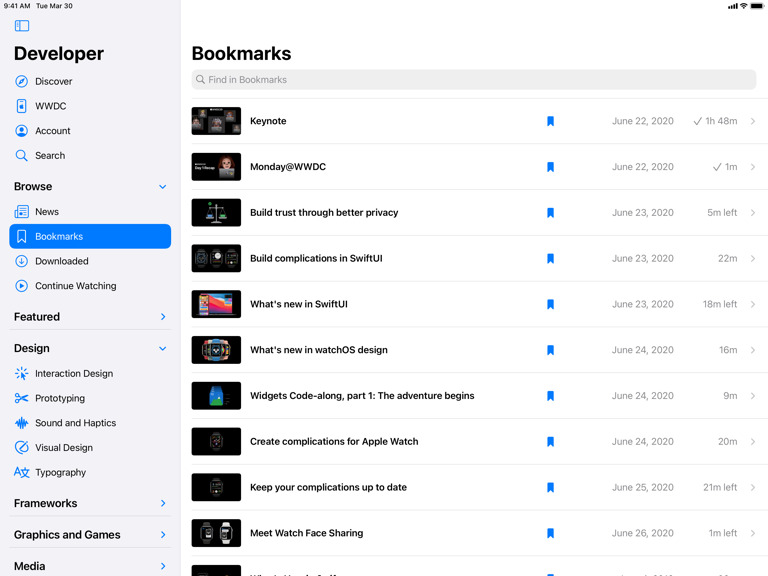Viewport: 768px width, 576px height.
Task: Expand the Graphics and Games section
Action: click(x=163, y=534)
